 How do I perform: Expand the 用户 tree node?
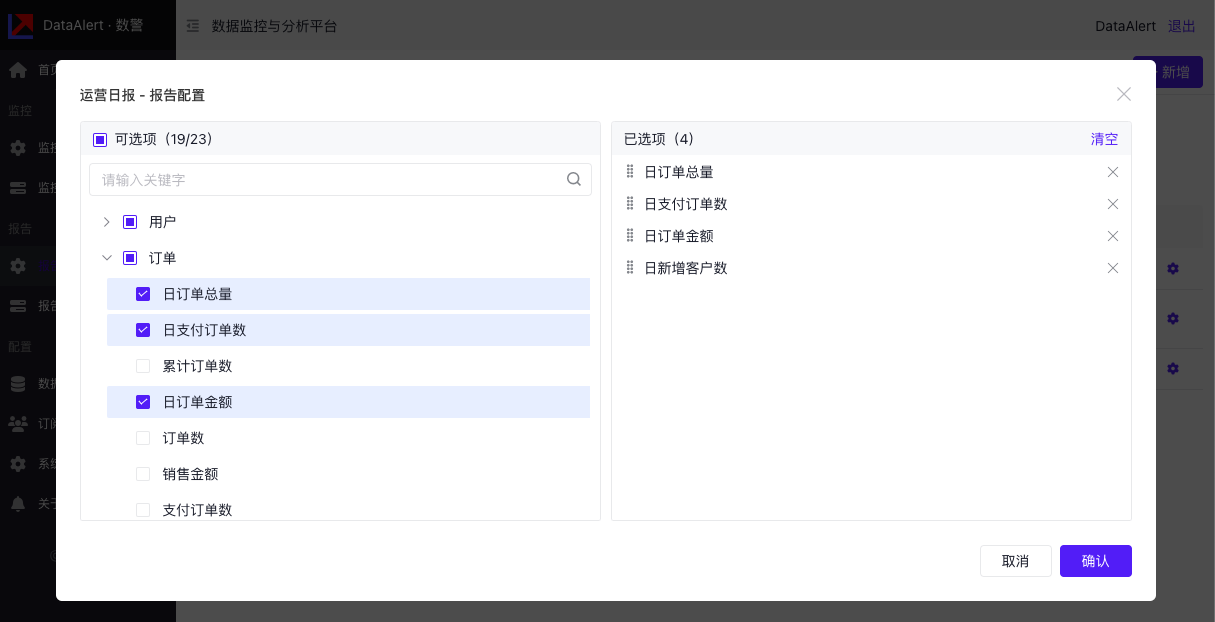pos(107,222)
